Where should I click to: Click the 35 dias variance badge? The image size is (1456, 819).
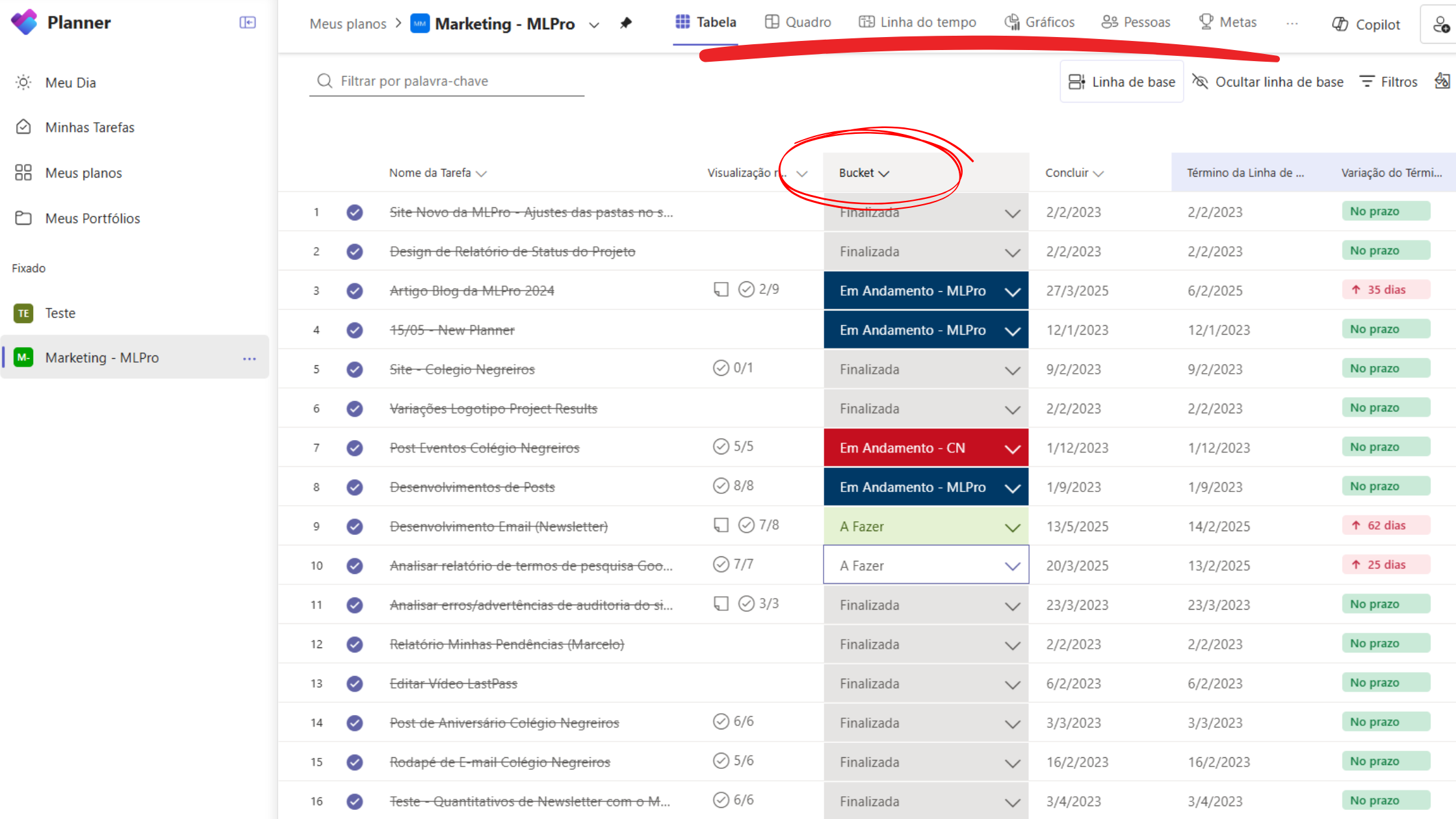pos(1386,290)
